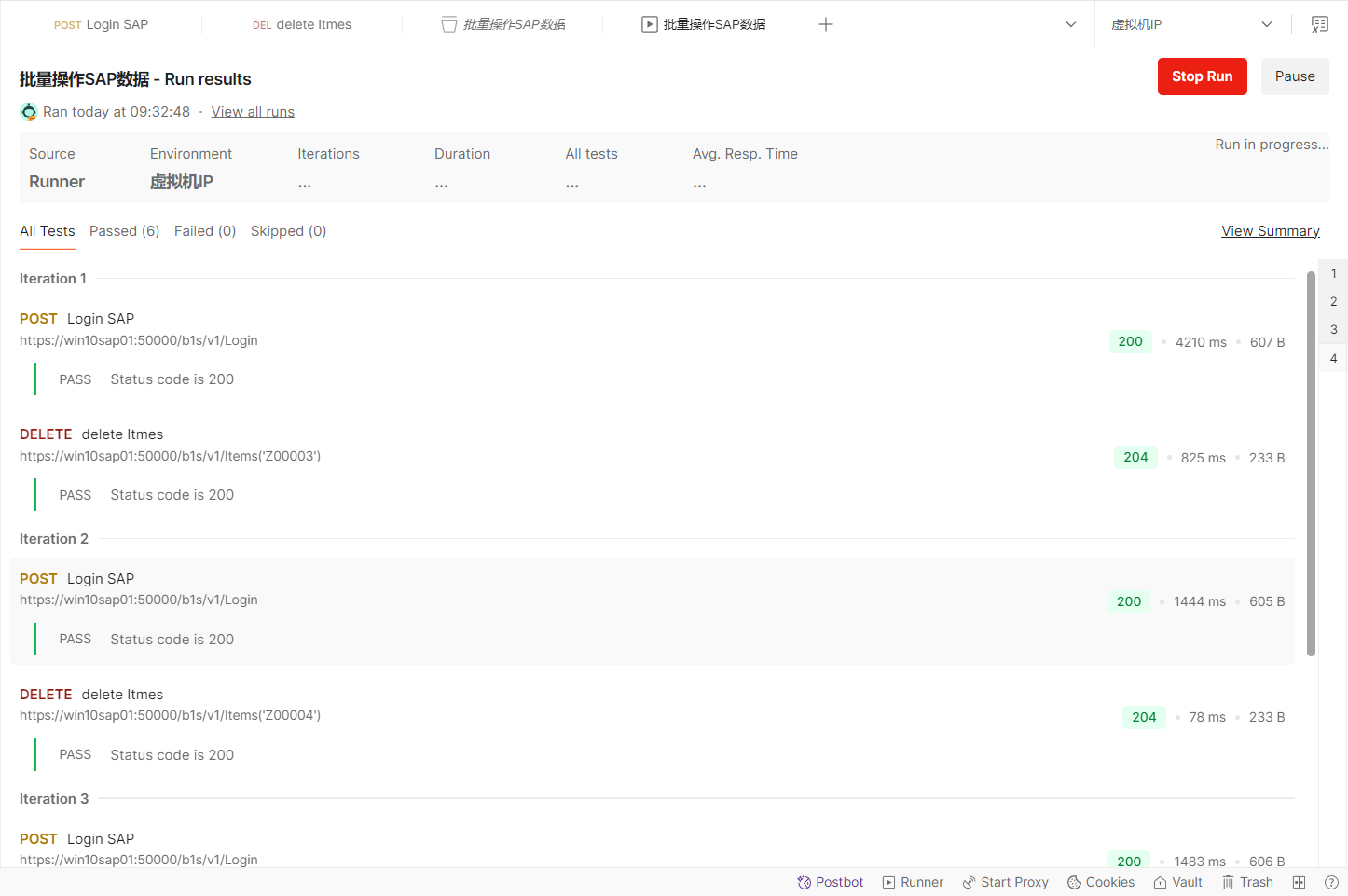This screenshot has height=896, width=1348.
Task: Click the 1483 ms response time
Action: tap(1200, 862)
